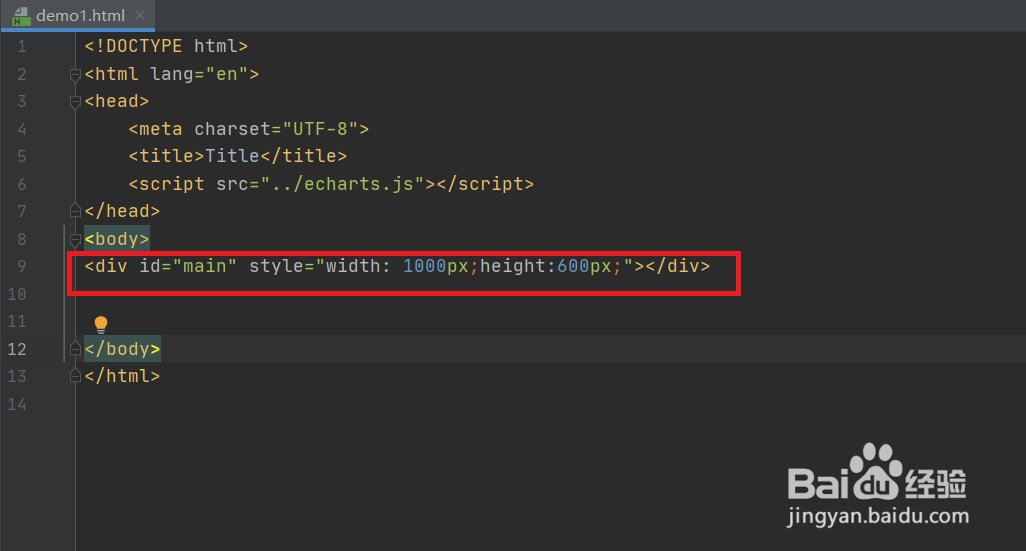Place cursor on empty line 14
The image size is (1026, 551).
coord(550,404)
